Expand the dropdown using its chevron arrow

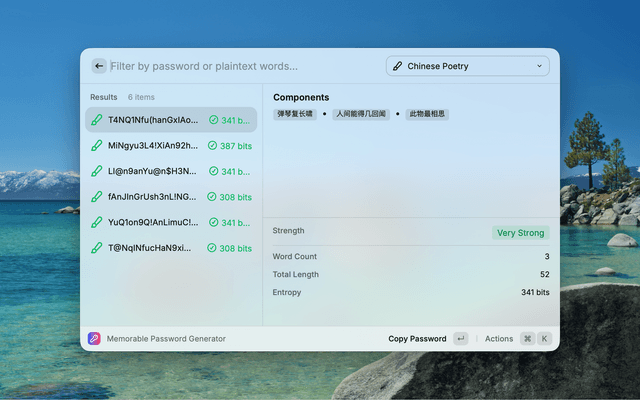[539, 66]
